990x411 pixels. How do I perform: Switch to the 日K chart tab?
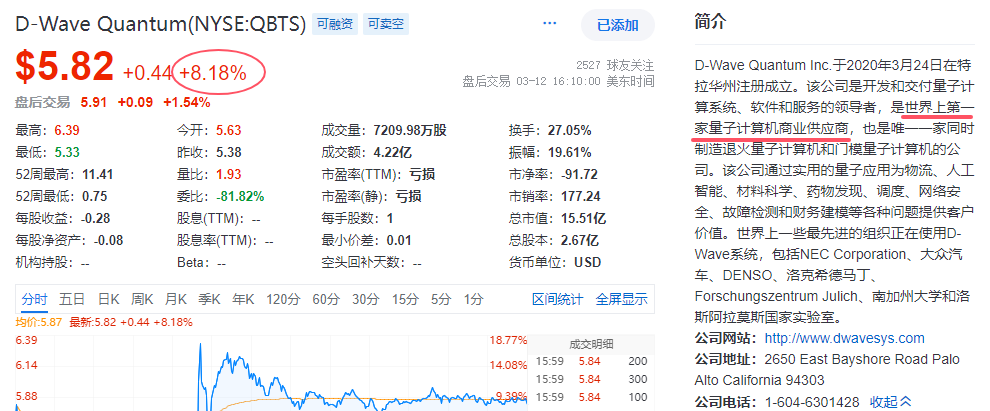pyautogui.click(x=109, y=299)
